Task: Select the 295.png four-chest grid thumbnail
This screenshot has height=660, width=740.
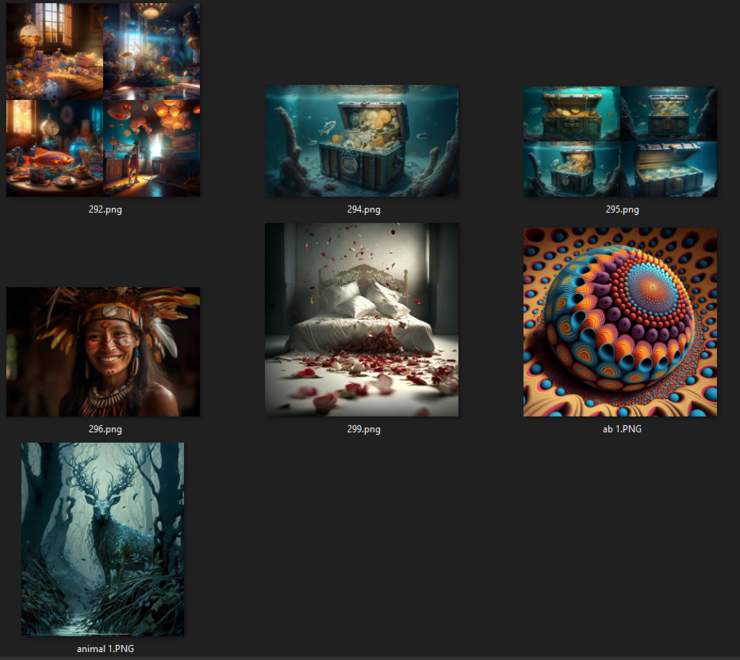Action: pyautogui.click(x=620, y=141)
